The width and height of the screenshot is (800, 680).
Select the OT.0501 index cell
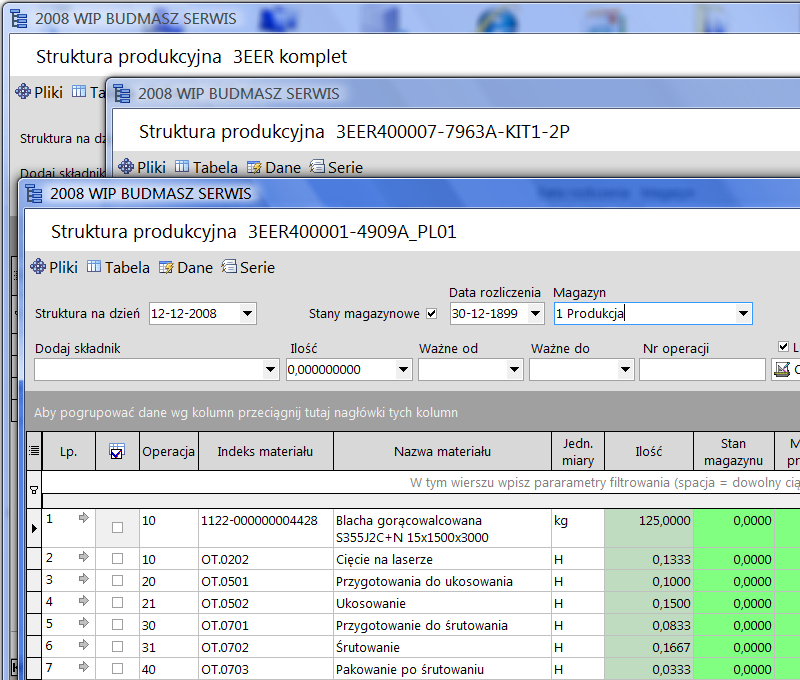(x=266, y=581)
